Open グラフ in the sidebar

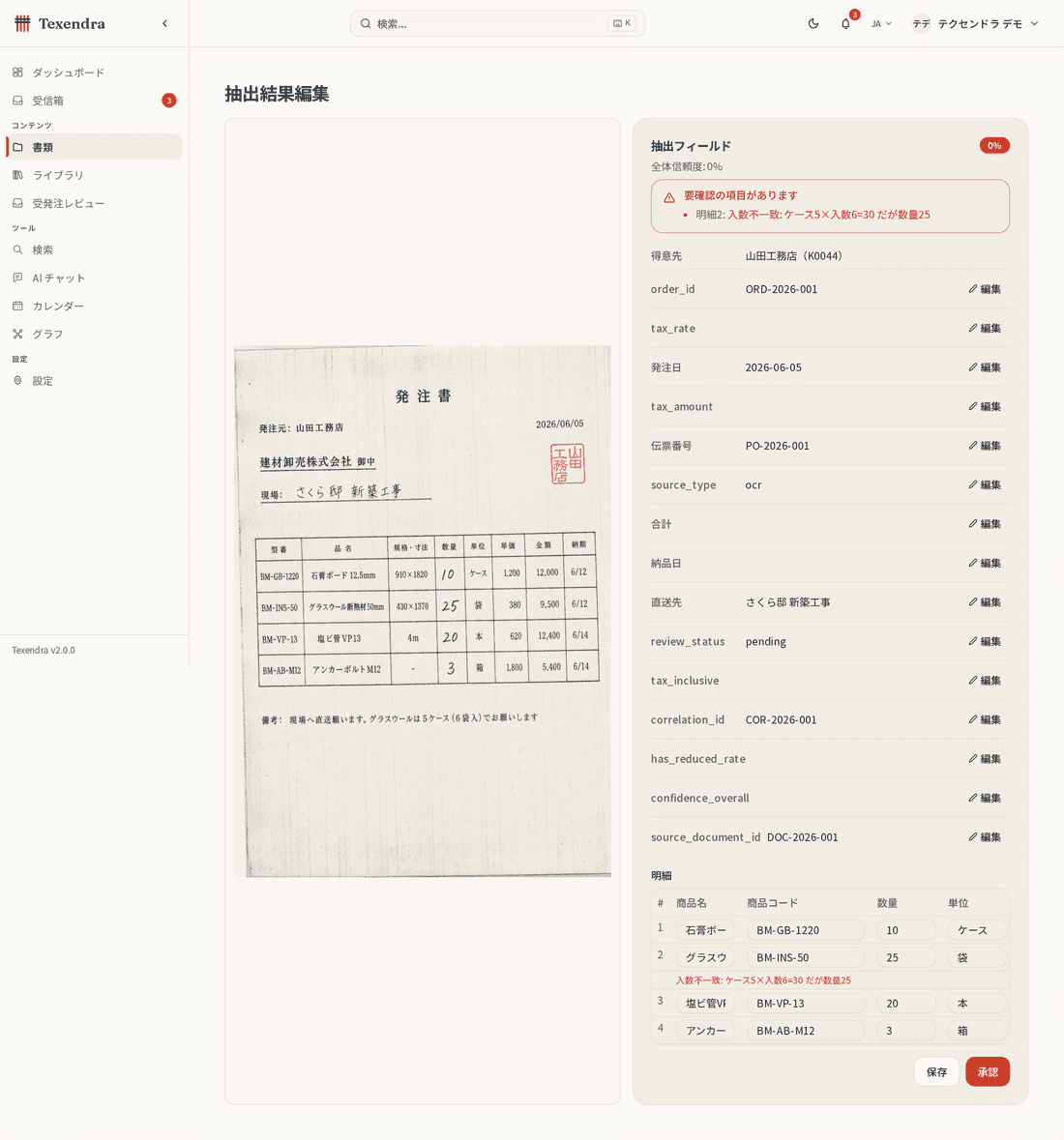pyautogui.click(x=94, y=334)
